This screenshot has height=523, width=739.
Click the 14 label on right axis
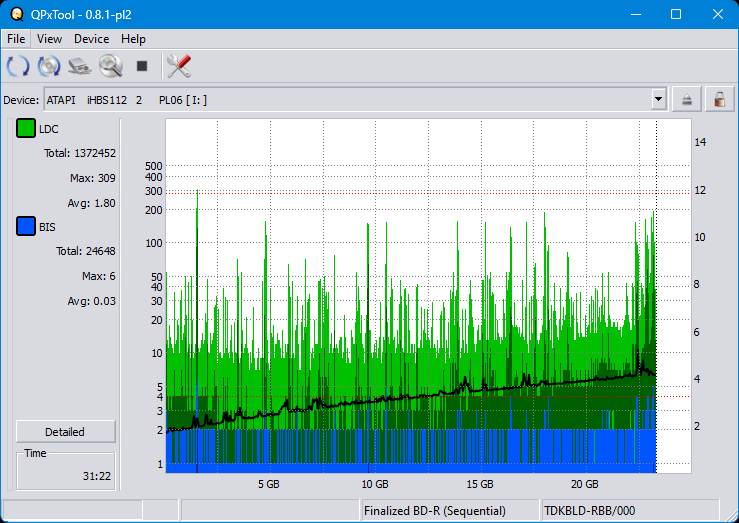coord(700,142)
